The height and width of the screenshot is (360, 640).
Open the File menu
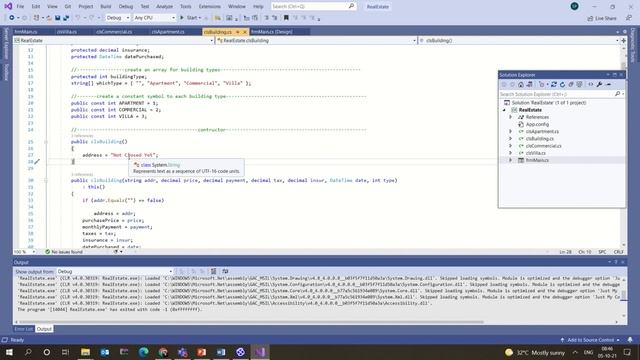20,7
